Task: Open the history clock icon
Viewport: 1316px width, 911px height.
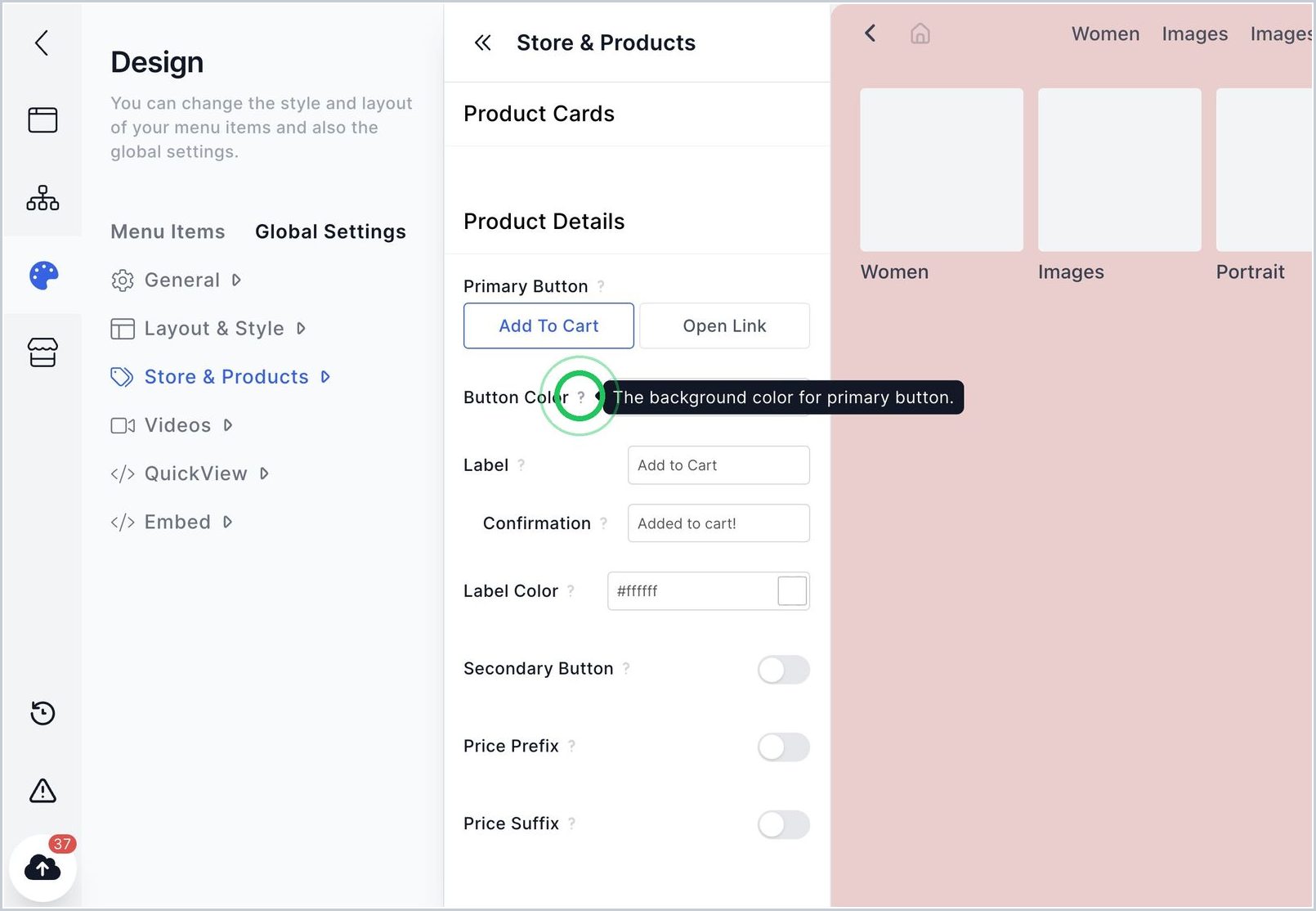Action: click(43, 713)
